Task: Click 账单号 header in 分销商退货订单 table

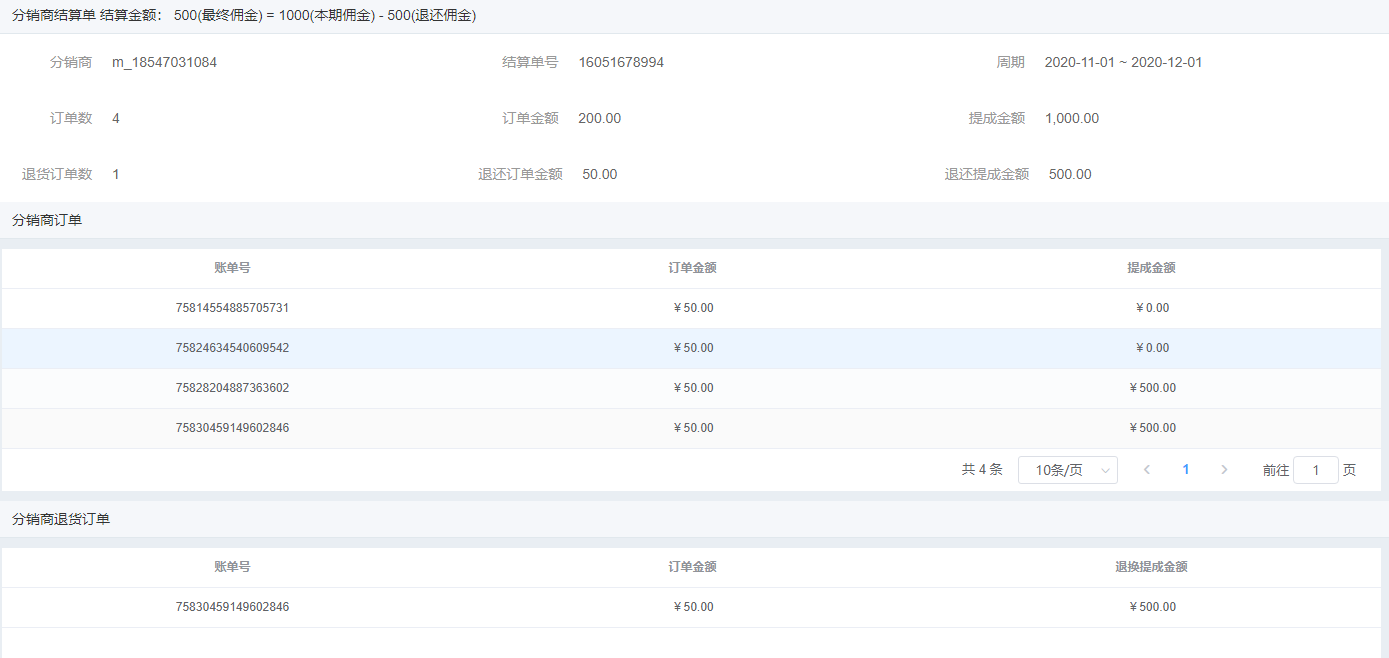Action: point(232,567)
